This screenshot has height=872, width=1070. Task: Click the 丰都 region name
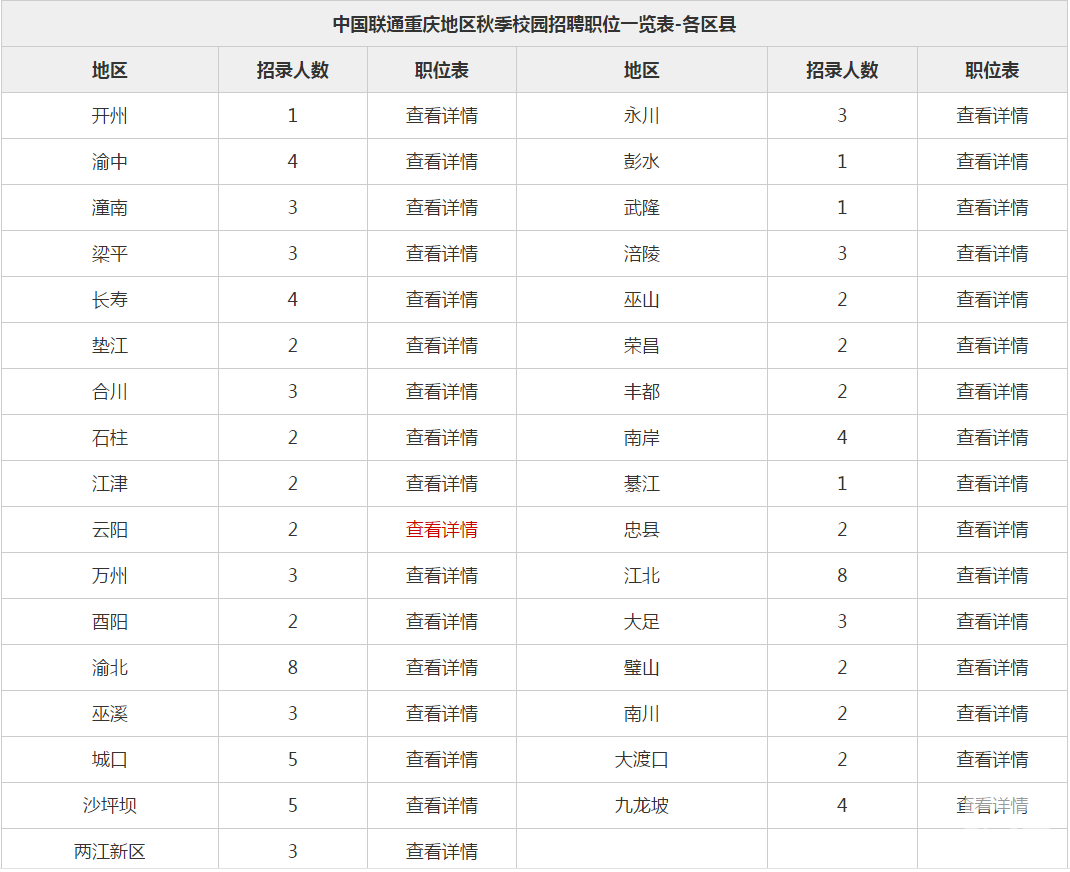641,392
